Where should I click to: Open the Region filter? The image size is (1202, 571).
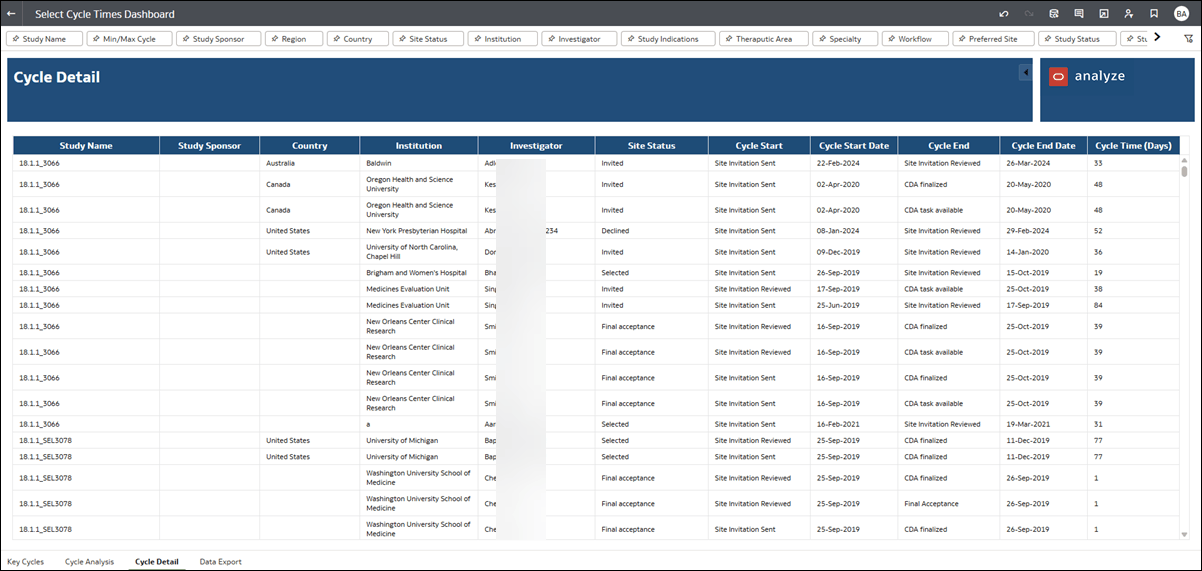(294, 39)
